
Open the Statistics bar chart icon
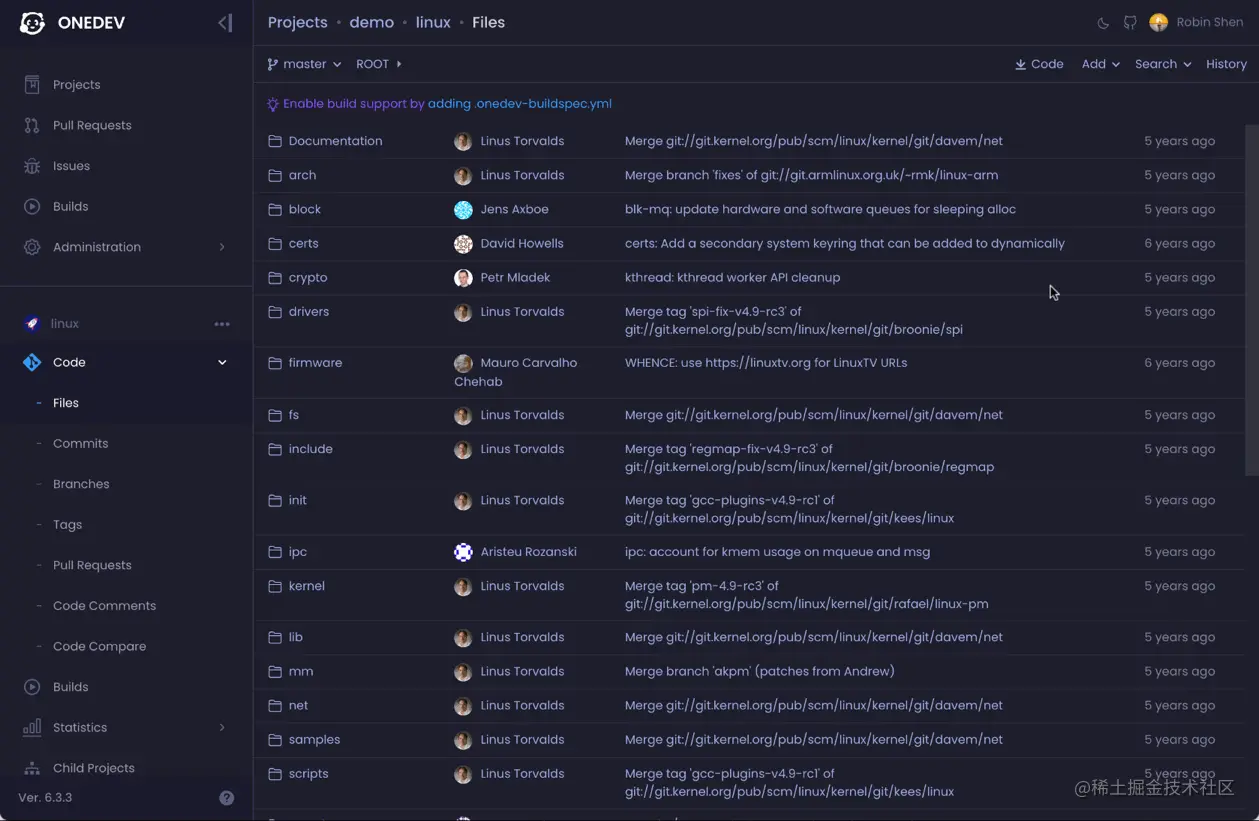point(32,728)
